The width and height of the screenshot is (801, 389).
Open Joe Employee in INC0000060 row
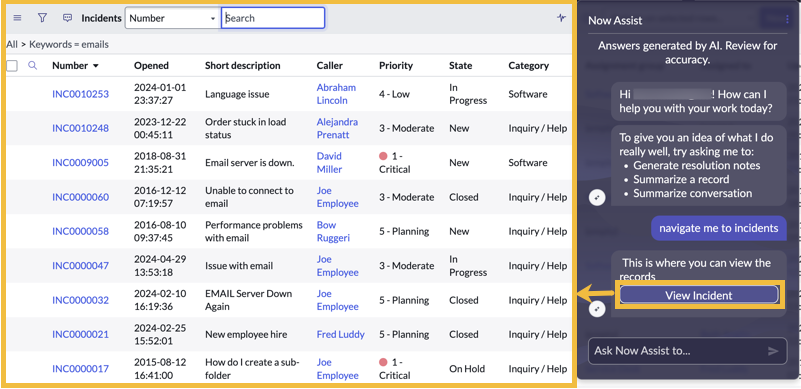[338, 197]
